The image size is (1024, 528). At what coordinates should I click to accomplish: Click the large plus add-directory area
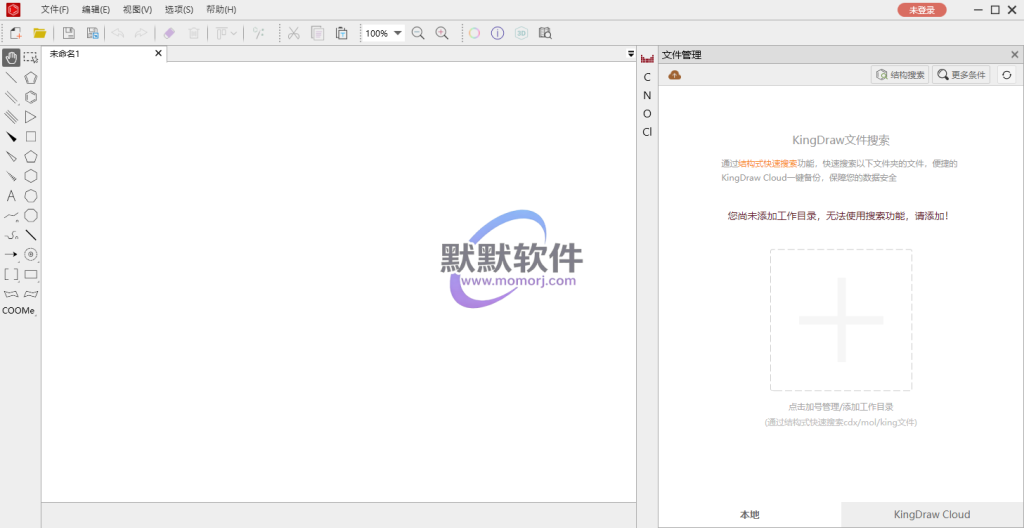click(840, 319)
